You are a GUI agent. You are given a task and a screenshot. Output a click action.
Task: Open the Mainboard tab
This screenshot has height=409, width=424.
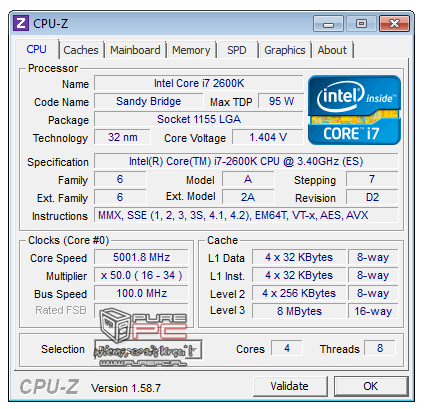[x=135, y=50]
